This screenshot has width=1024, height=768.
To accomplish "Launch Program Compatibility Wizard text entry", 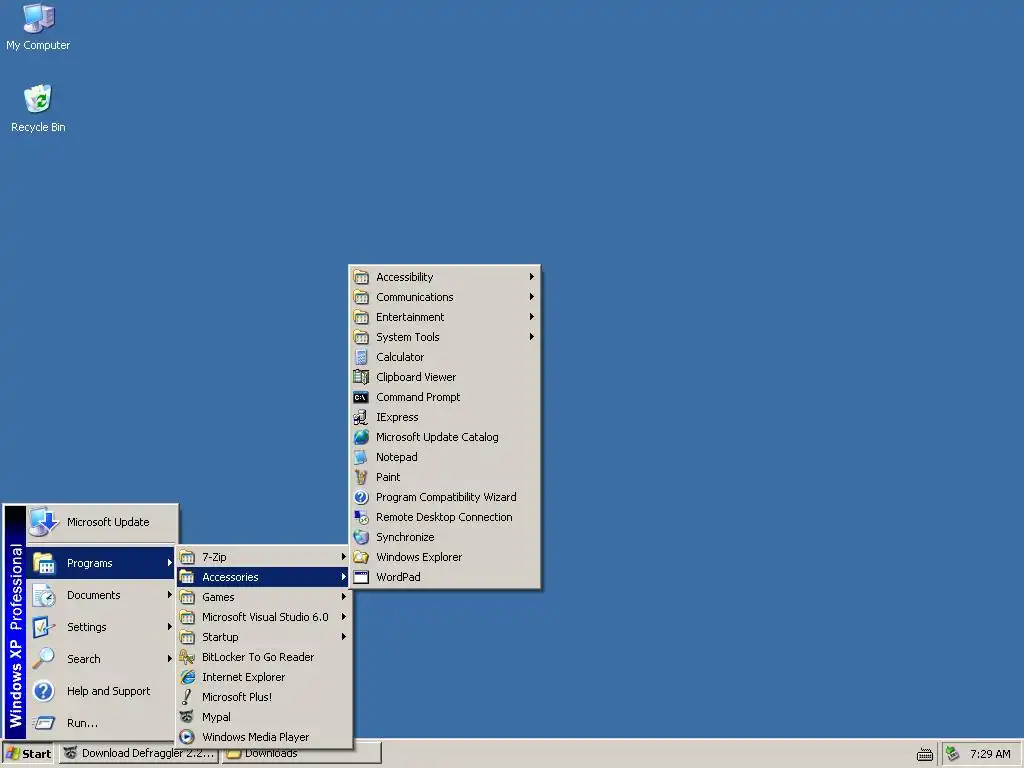I will tap(446, 497).
